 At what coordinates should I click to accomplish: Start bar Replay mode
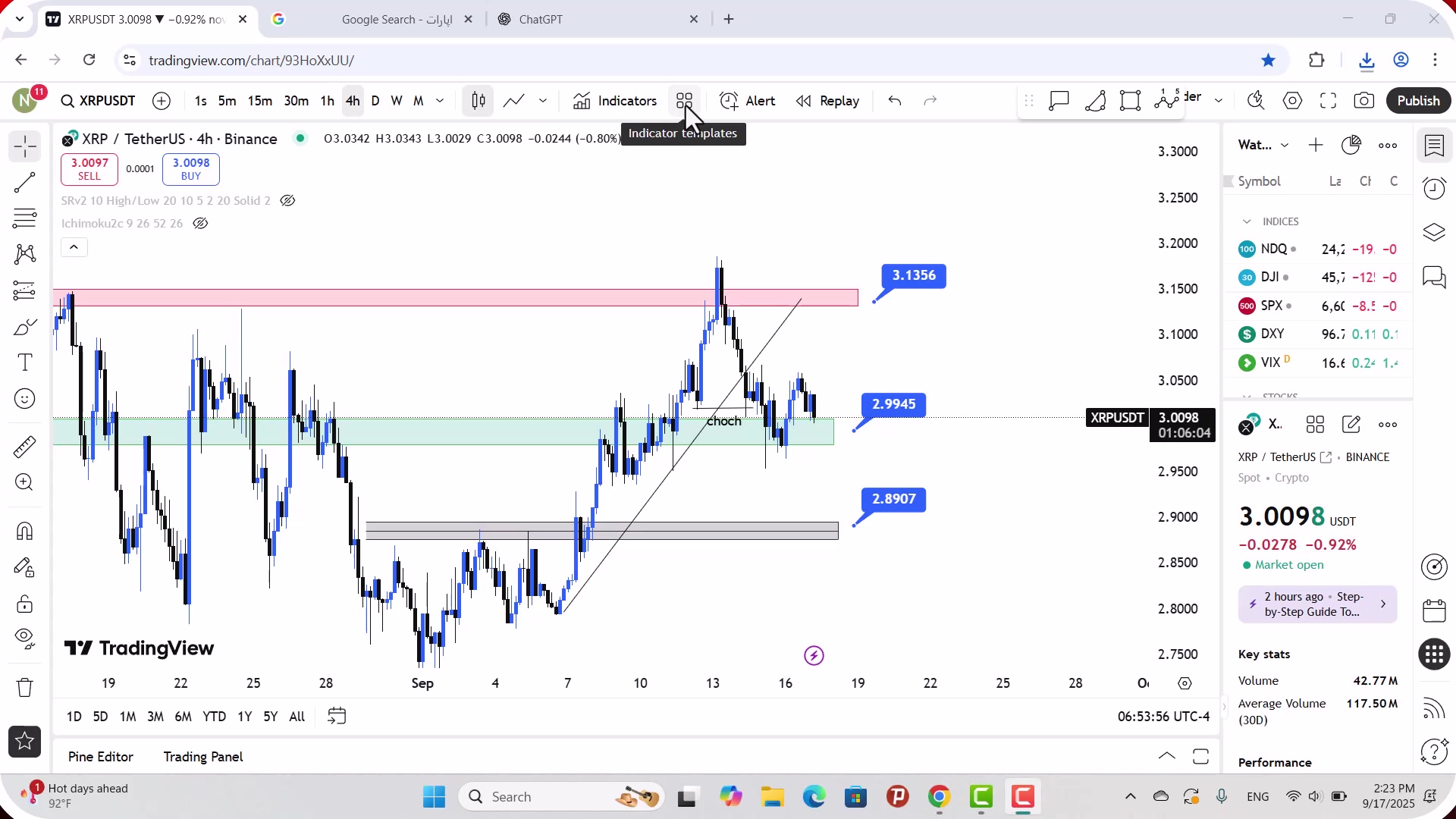(x=828, y=101)
